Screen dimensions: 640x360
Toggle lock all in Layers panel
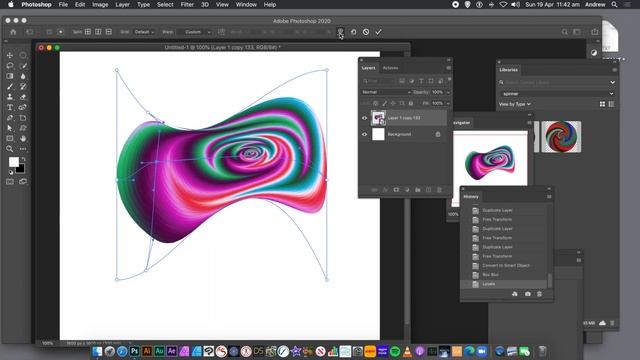(x=411, y=103)
